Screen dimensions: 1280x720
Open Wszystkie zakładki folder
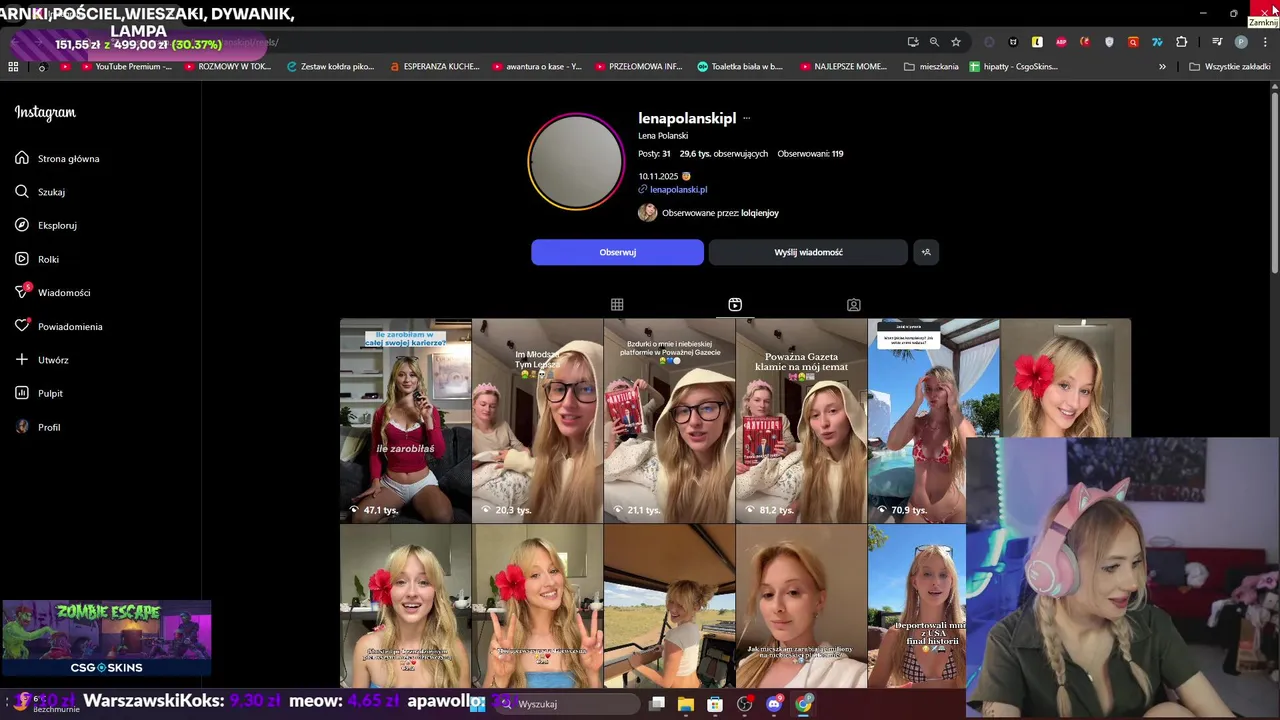click(x=1229, y=67)
